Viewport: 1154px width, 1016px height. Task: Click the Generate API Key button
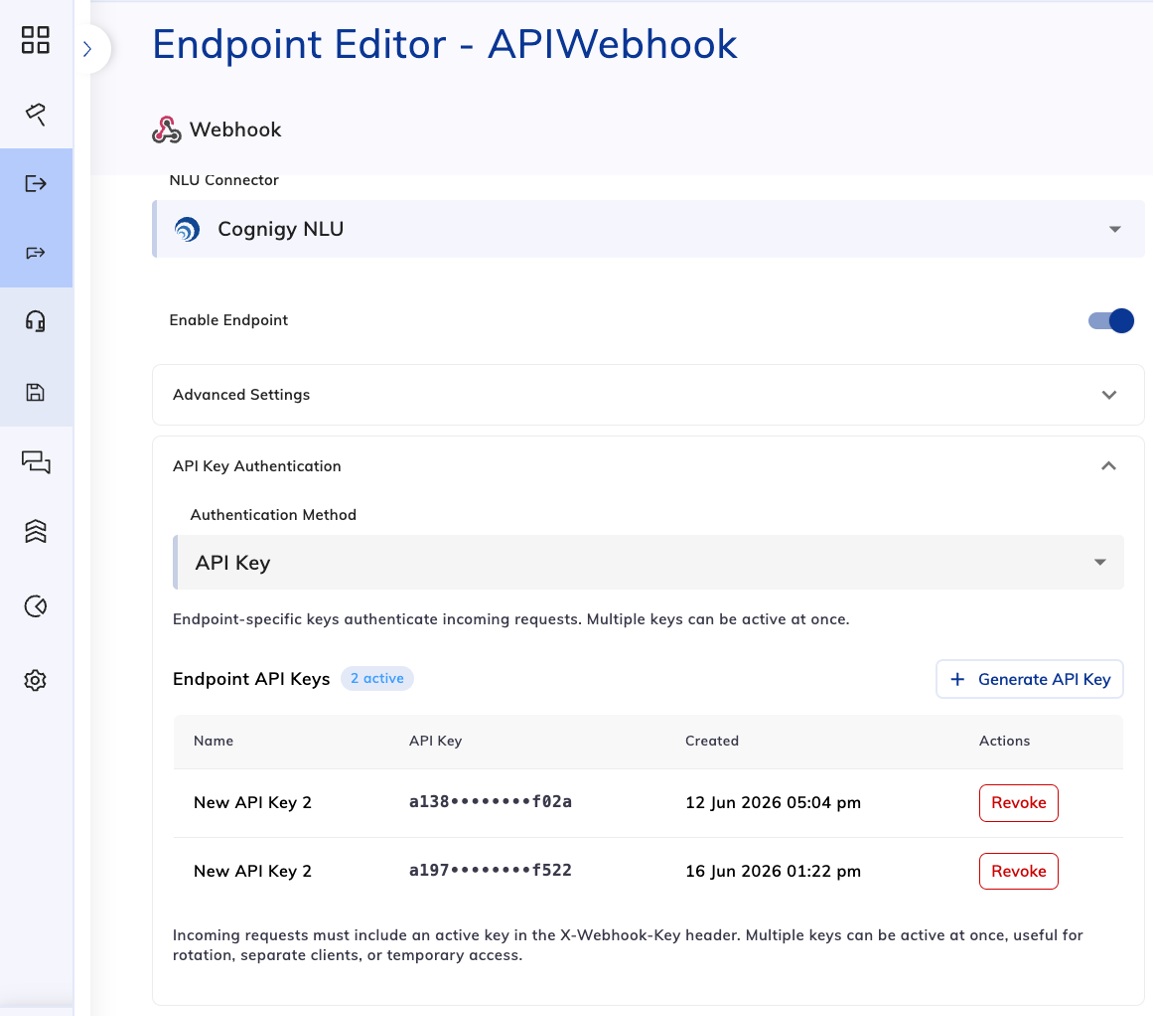pos(1030,679)
